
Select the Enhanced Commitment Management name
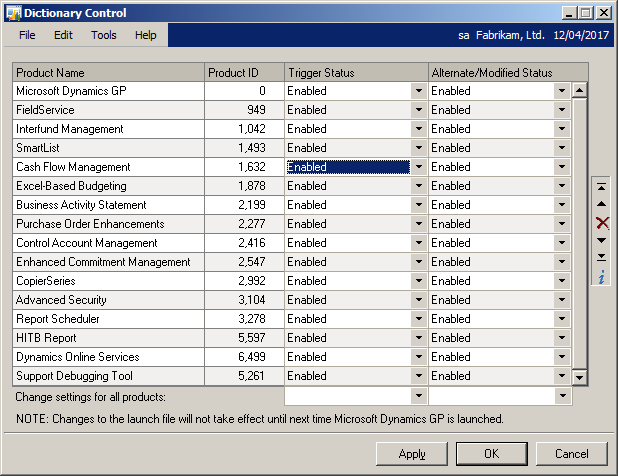point(103,262)
